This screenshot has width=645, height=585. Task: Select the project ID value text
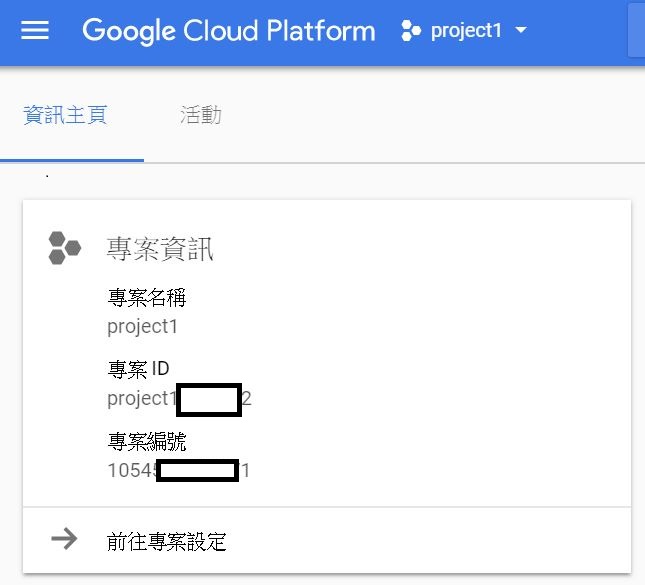point(179,399)
